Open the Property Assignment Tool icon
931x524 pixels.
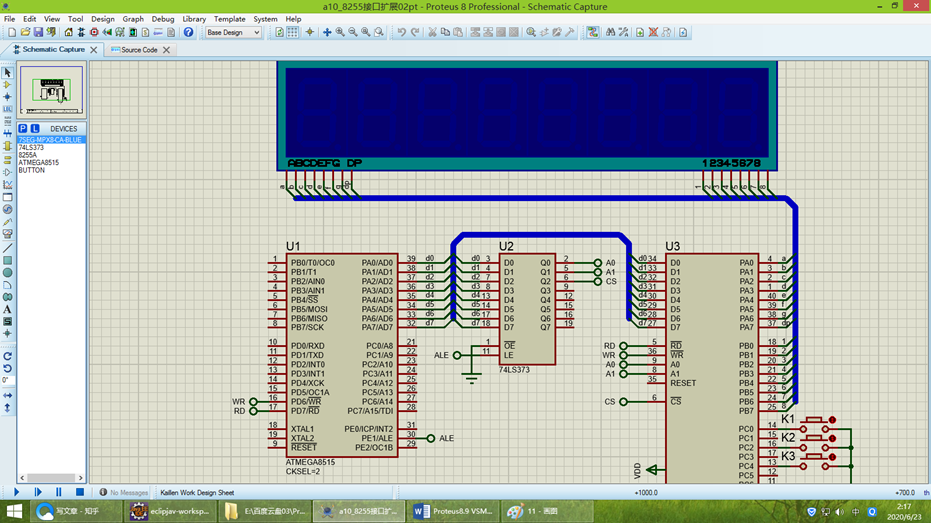(623, 33)
